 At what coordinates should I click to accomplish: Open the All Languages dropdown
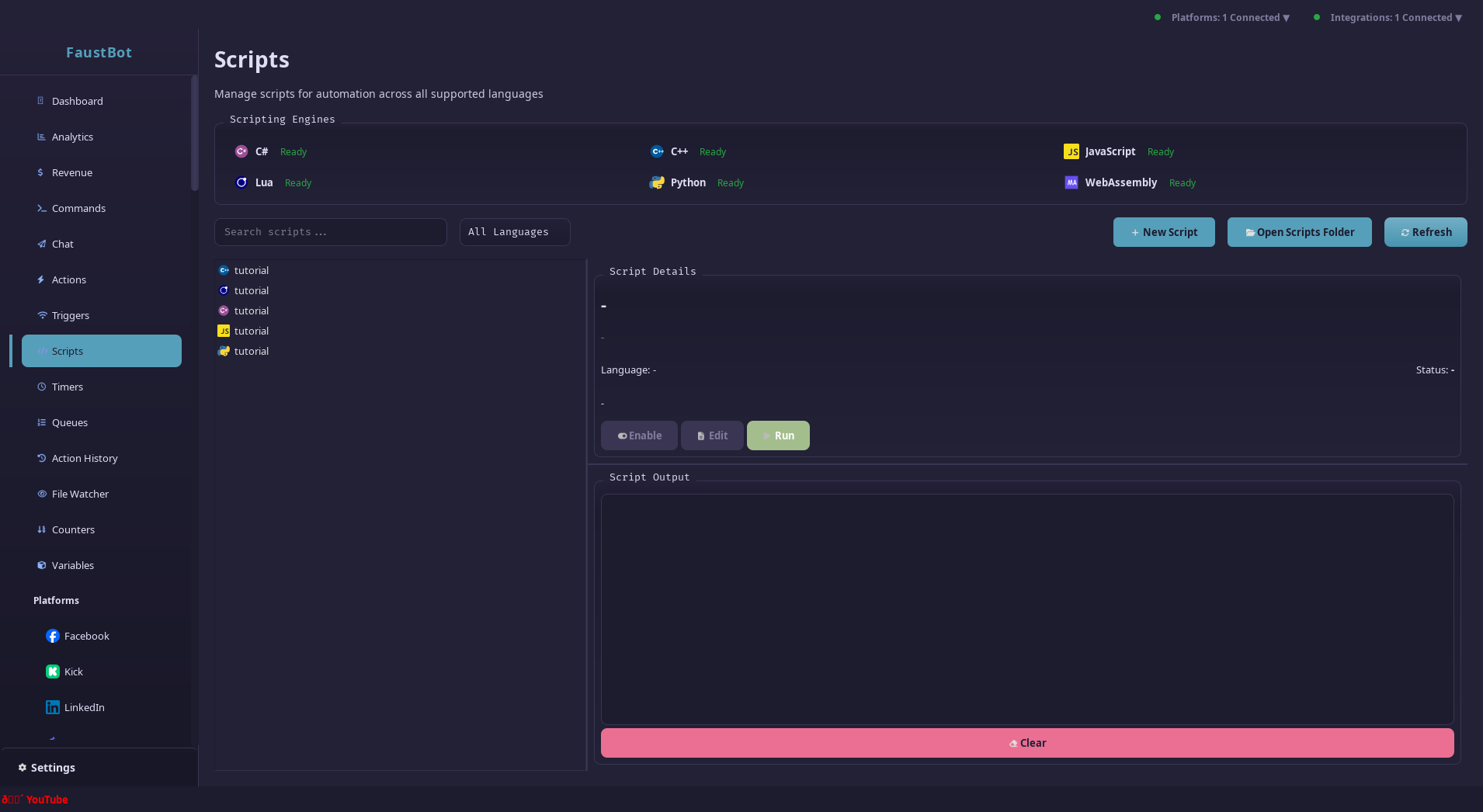pos(514,231)
